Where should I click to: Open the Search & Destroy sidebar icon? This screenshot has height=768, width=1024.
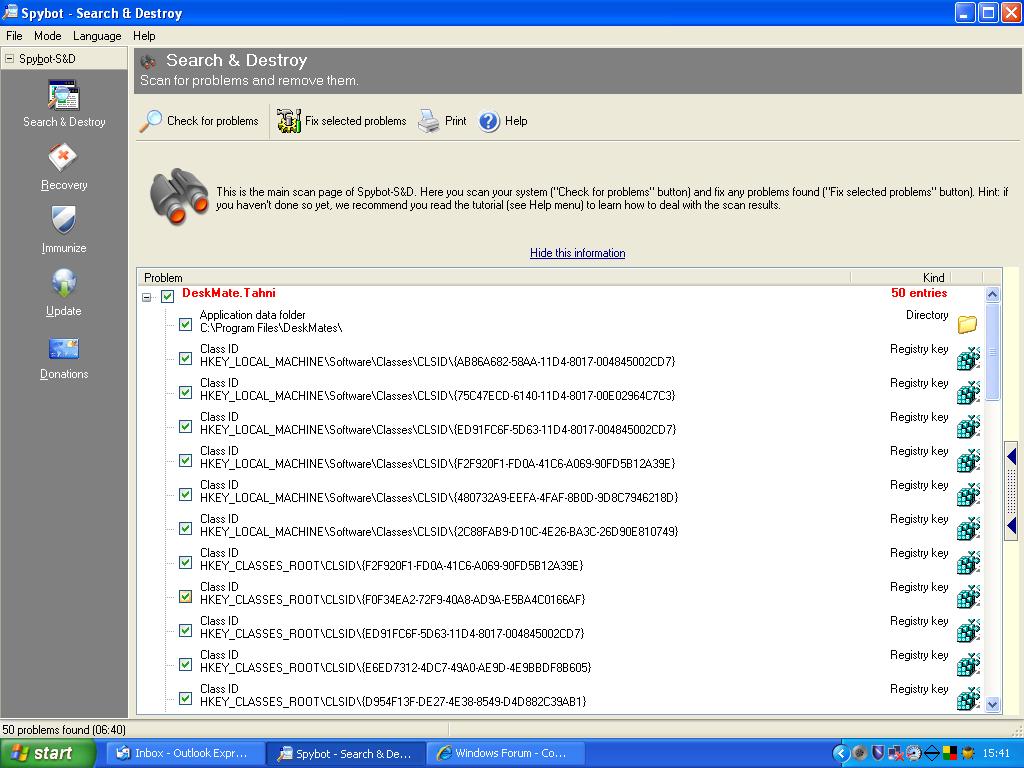(63, 95)
